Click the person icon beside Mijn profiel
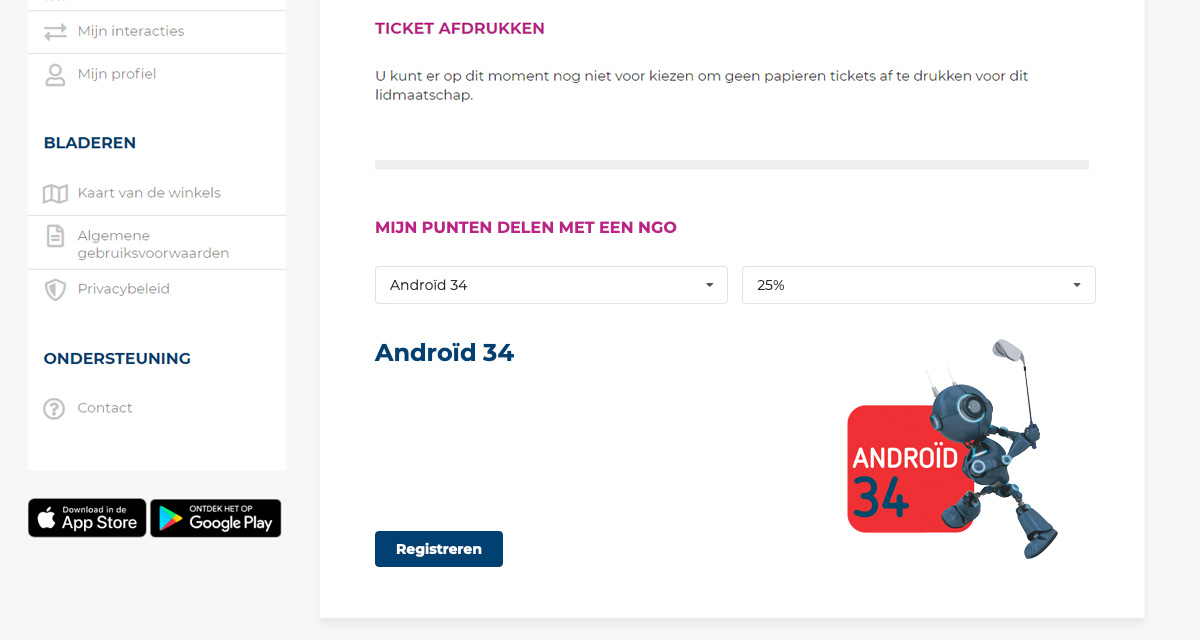1200x640 pixels. coord(55,75)
